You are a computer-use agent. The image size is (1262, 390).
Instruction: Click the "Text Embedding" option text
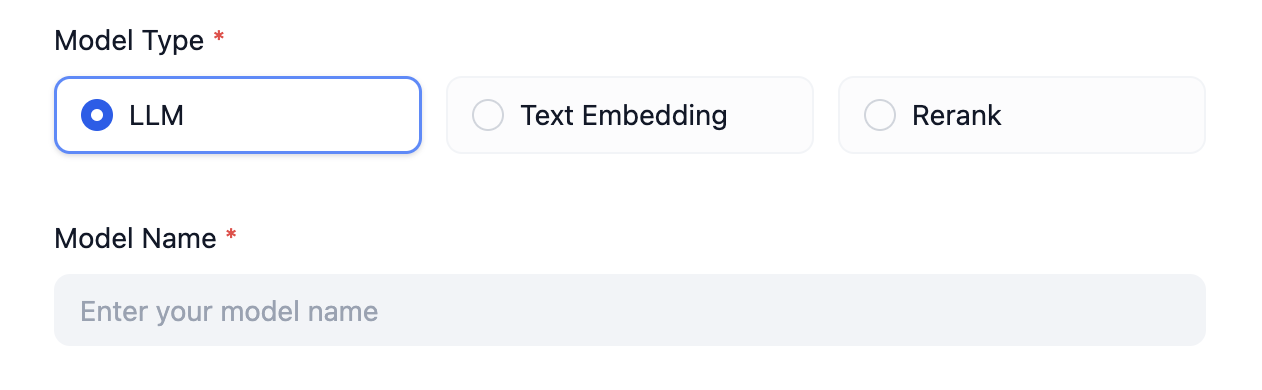coord(624,115)
